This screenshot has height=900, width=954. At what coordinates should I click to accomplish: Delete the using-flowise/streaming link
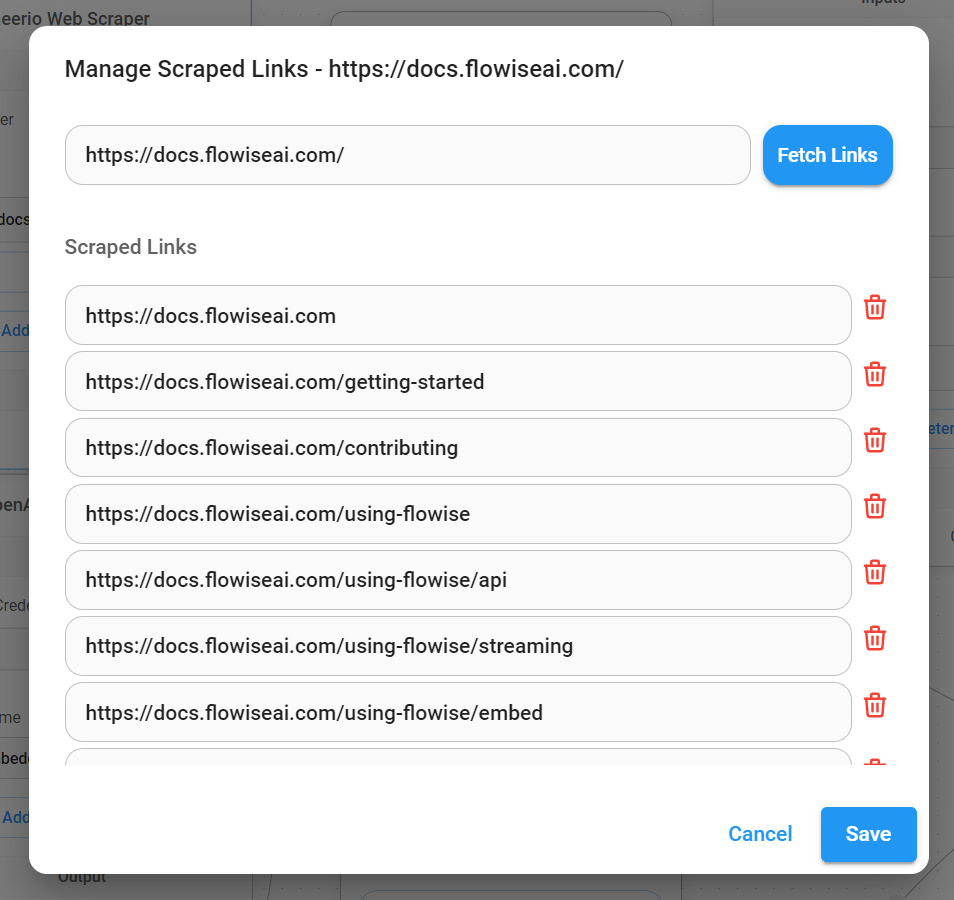point(875,639)
